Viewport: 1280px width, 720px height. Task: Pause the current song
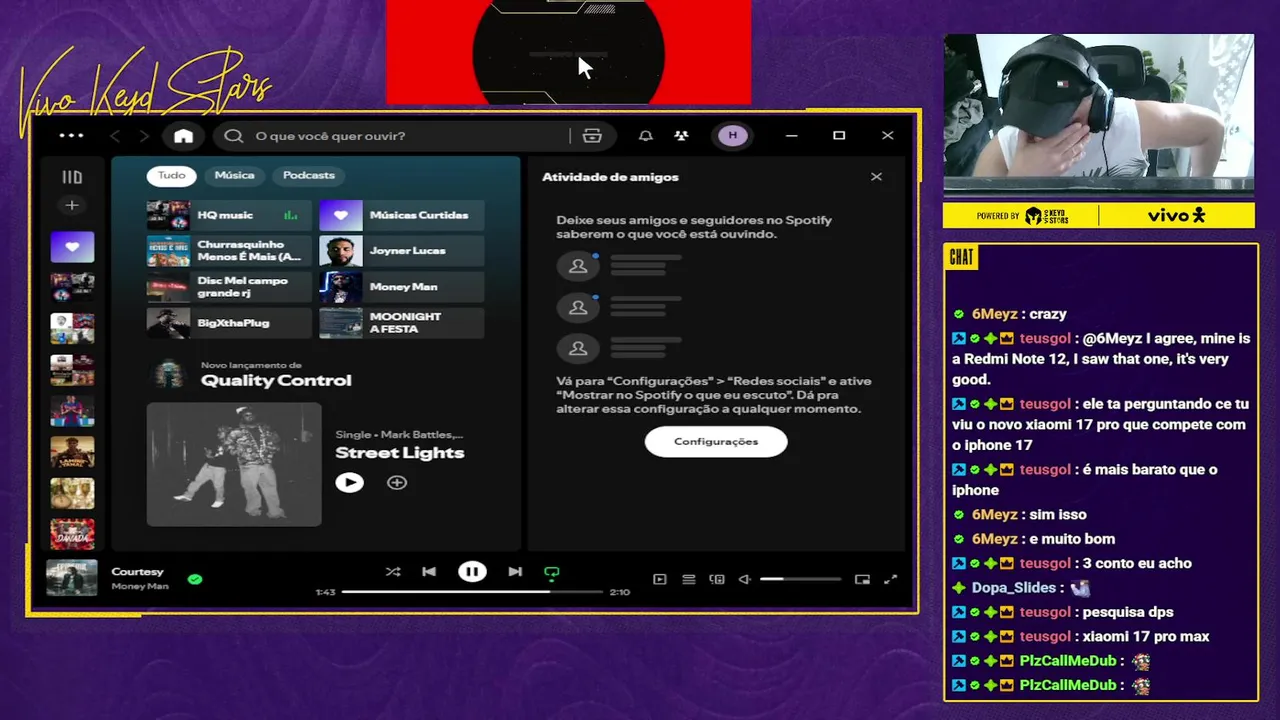click(472, 572)
